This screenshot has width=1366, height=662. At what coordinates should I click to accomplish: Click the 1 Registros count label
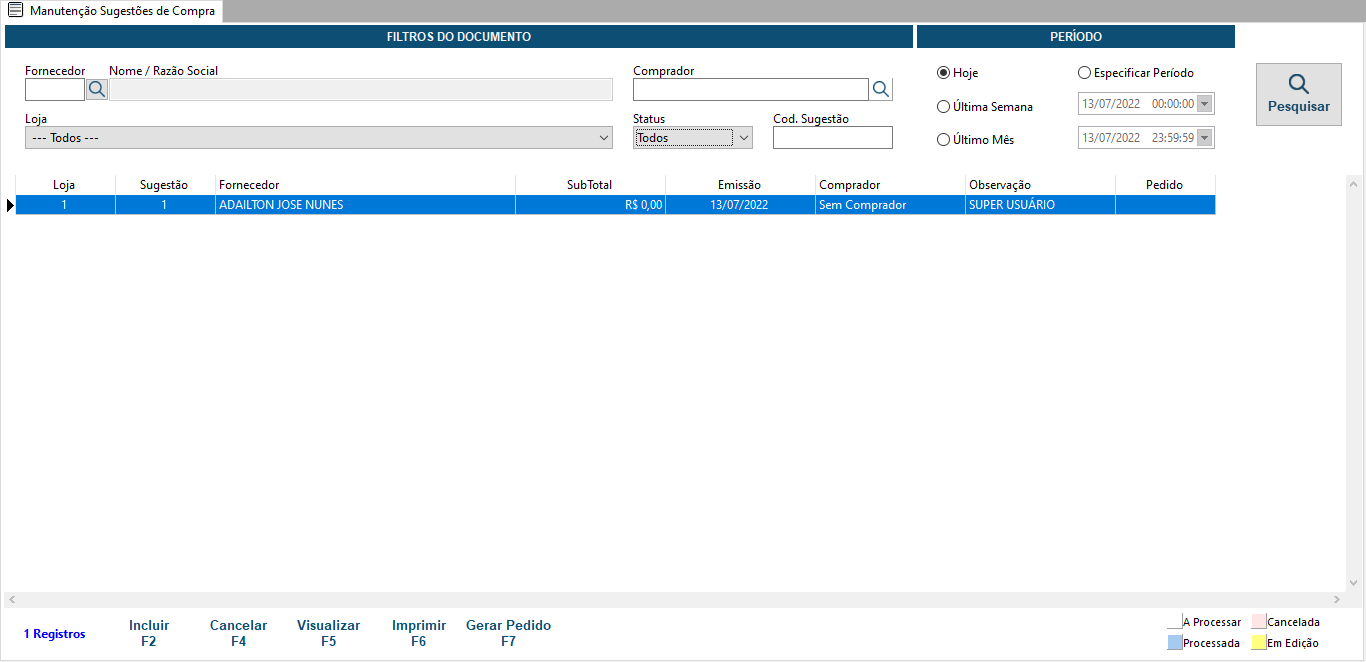(54, 634)
